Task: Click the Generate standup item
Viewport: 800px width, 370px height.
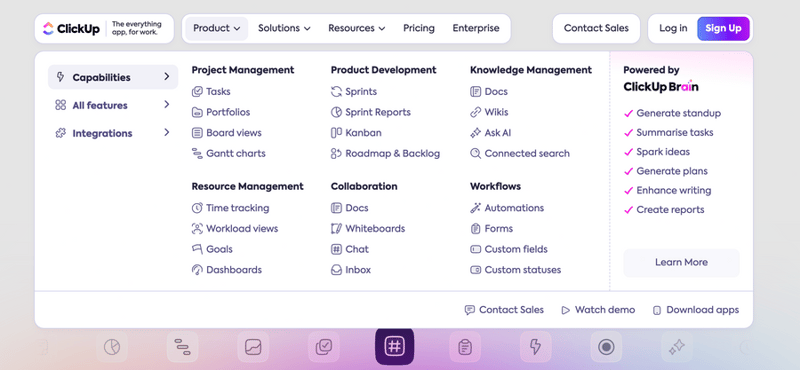Action: [x=672, y=113]
